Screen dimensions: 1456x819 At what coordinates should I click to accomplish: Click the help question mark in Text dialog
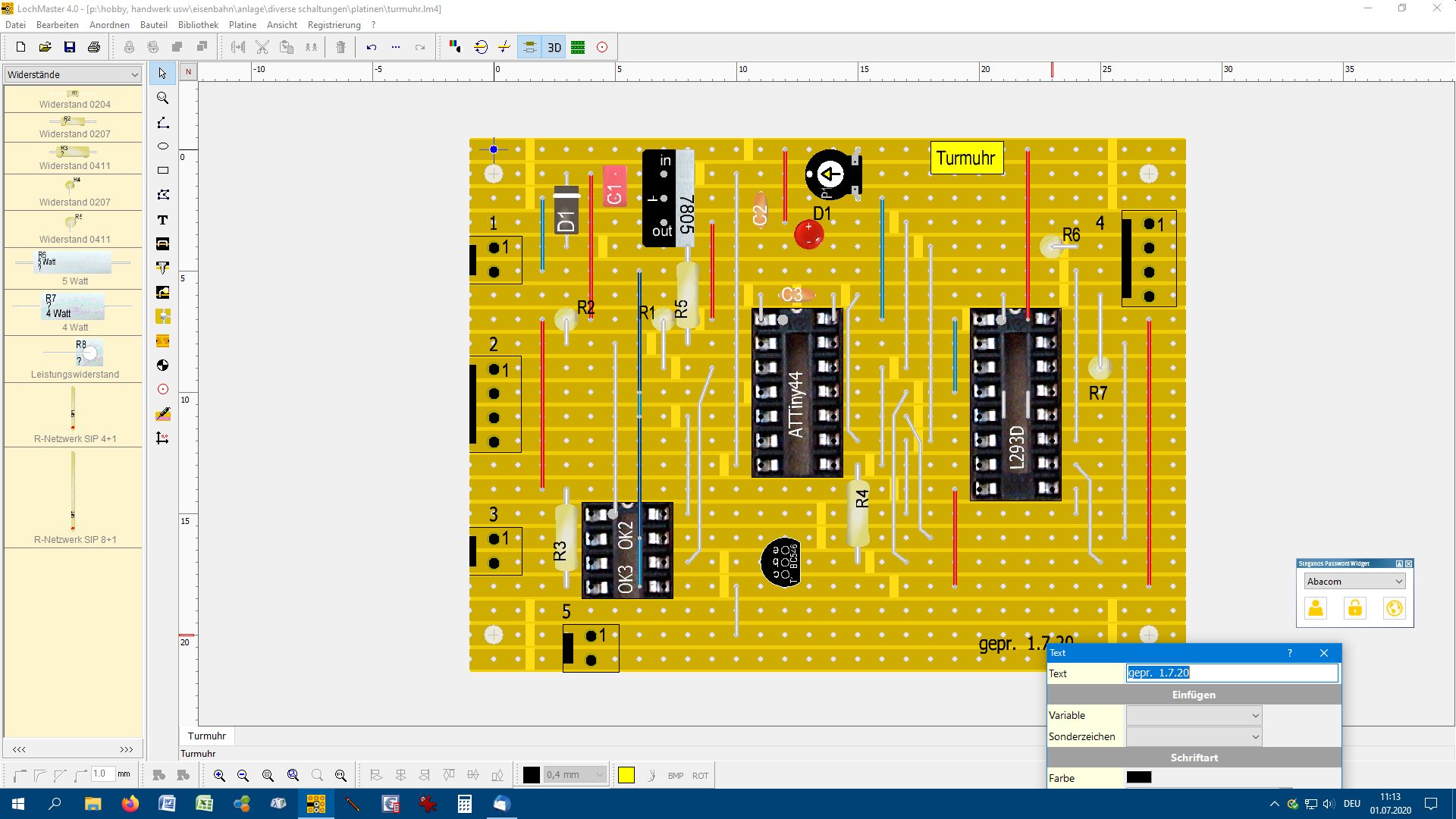point(1289,653)
